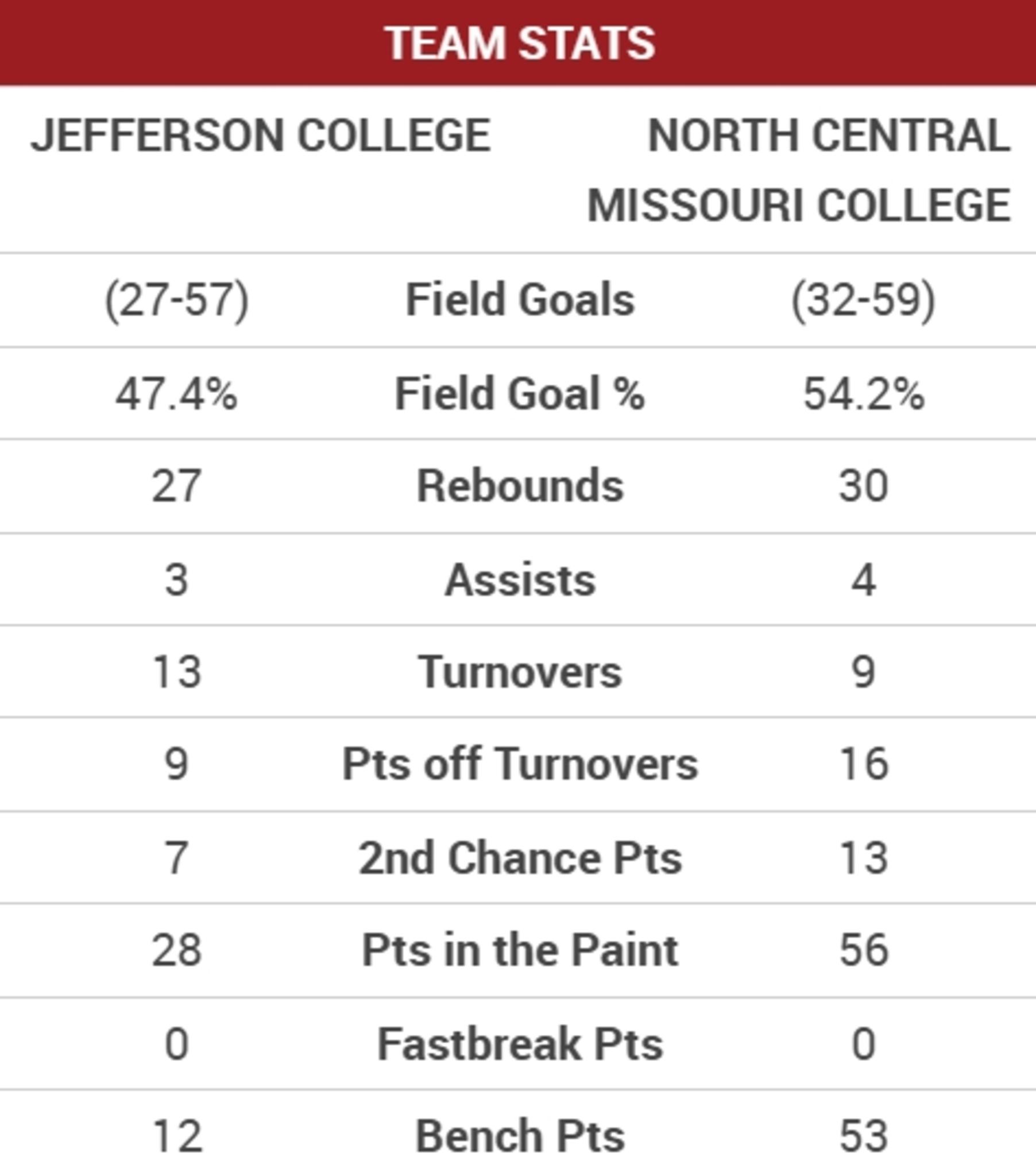Click the Field Goal % label
The width and height of the screenshot is (1036, 1176).
click(x=520, y=394)
